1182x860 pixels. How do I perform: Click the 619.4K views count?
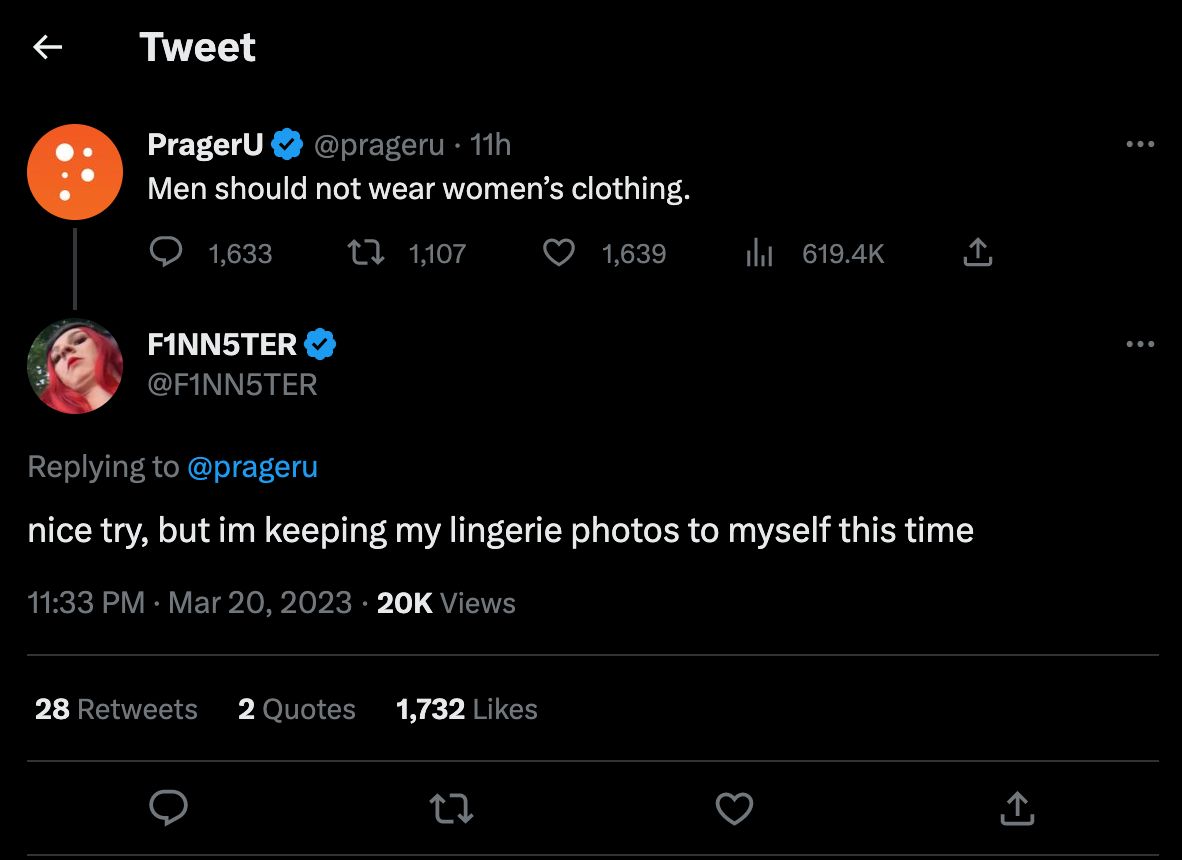coord(843,253)
